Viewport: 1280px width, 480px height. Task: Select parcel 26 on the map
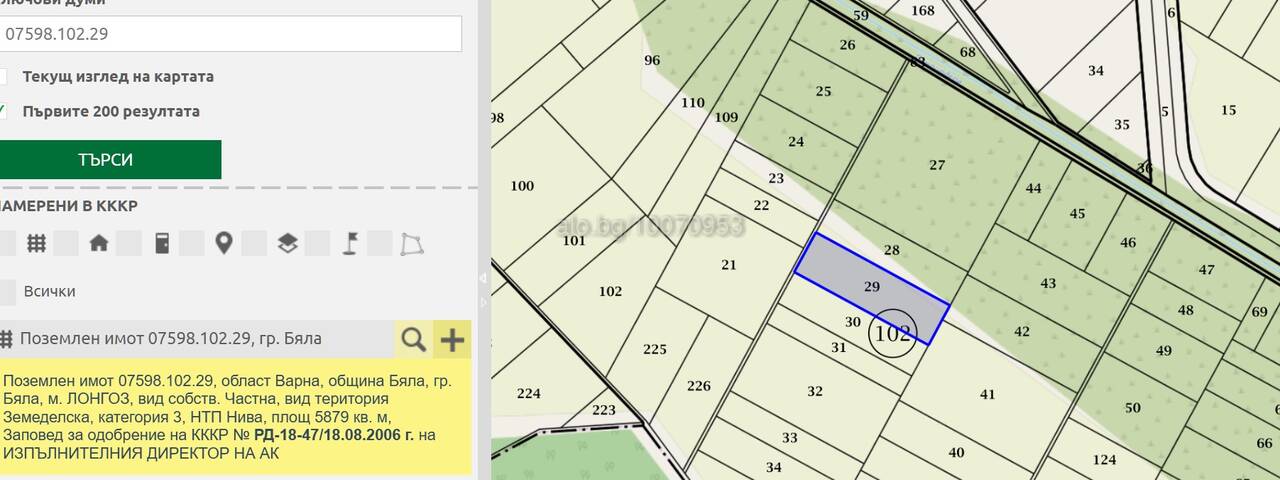tap(848, 45)
